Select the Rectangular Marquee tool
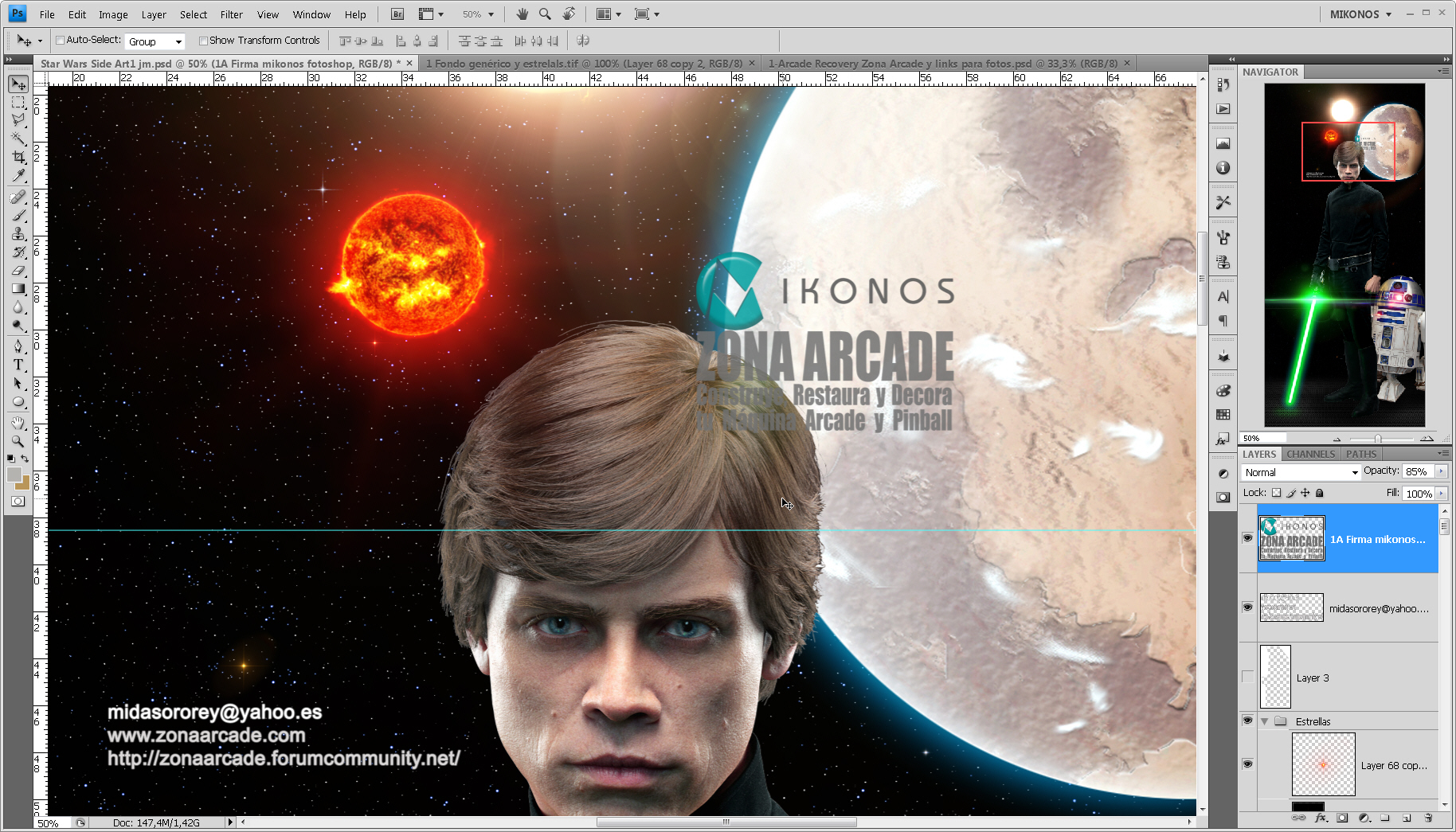The height and width of the screenshot is (832, 1456). [x=18, y=102]
